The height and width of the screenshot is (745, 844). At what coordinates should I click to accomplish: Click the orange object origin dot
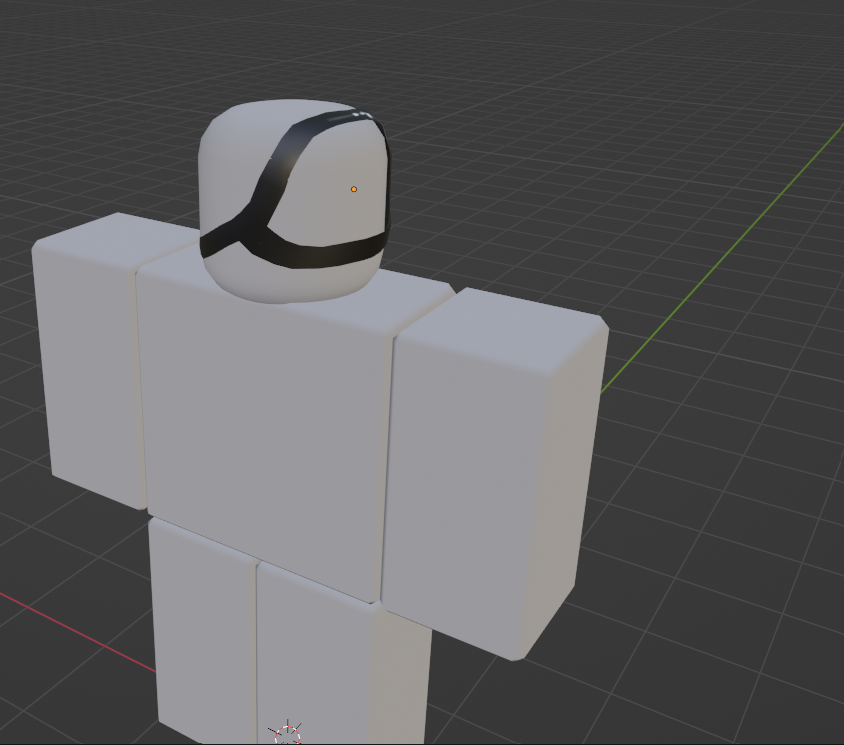tap(354, 187)
